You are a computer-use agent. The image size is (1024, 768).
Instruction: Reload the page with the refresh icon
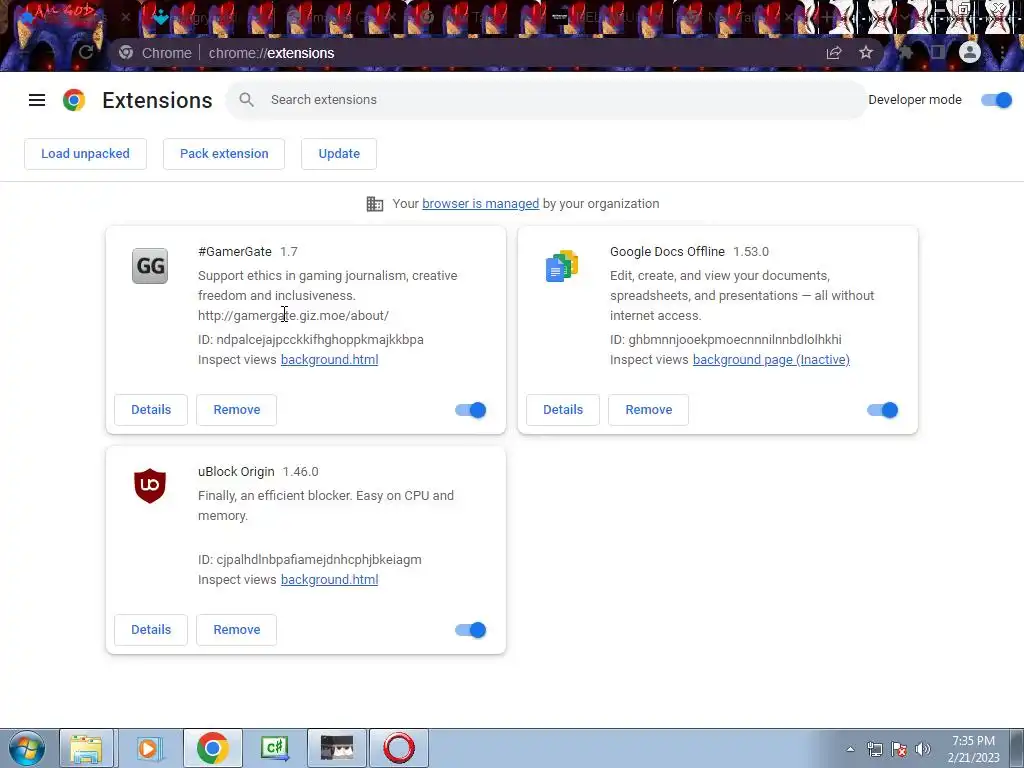tap(86, 53)
